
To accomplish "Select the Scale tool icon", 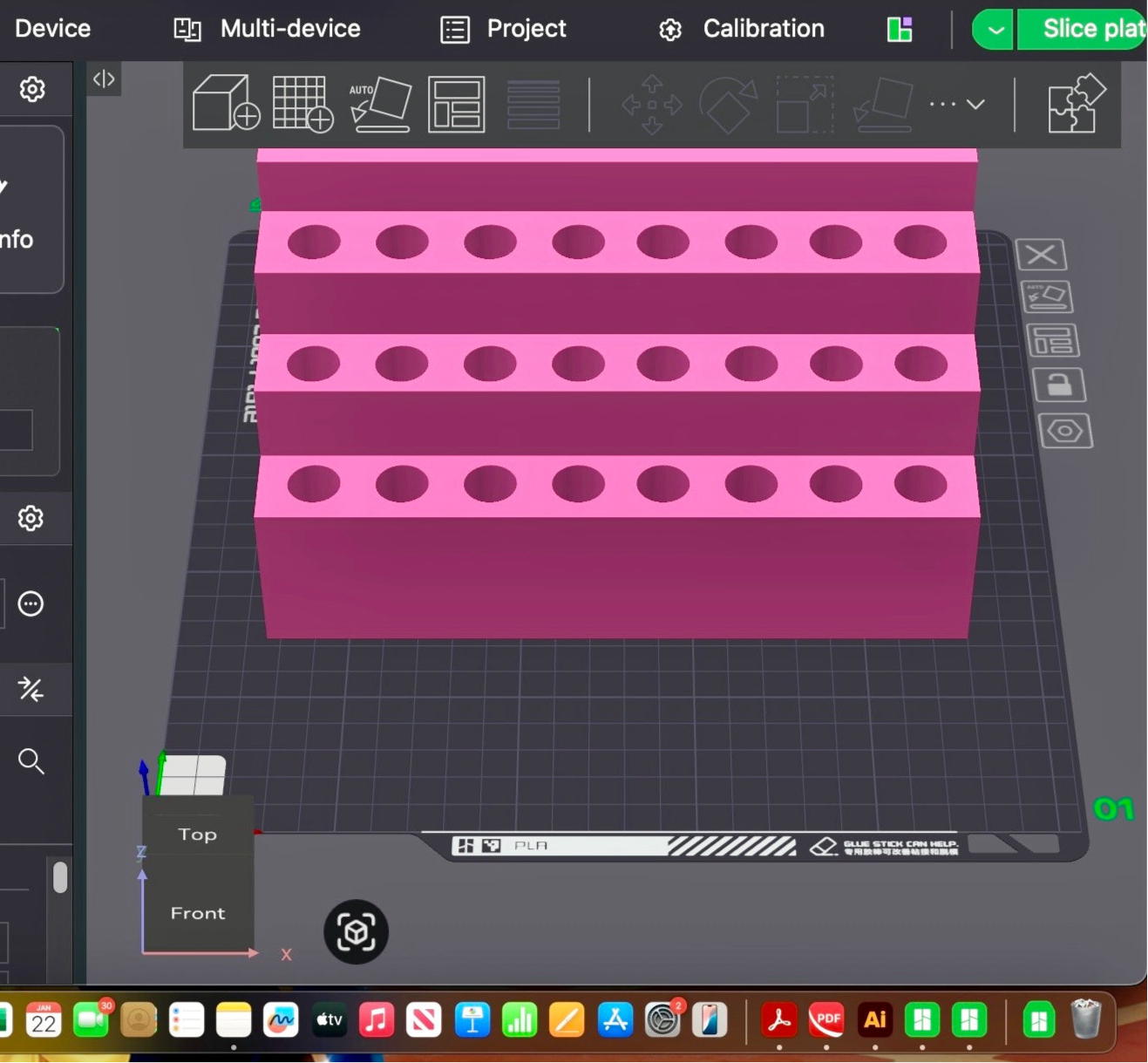I will (805, 105).
